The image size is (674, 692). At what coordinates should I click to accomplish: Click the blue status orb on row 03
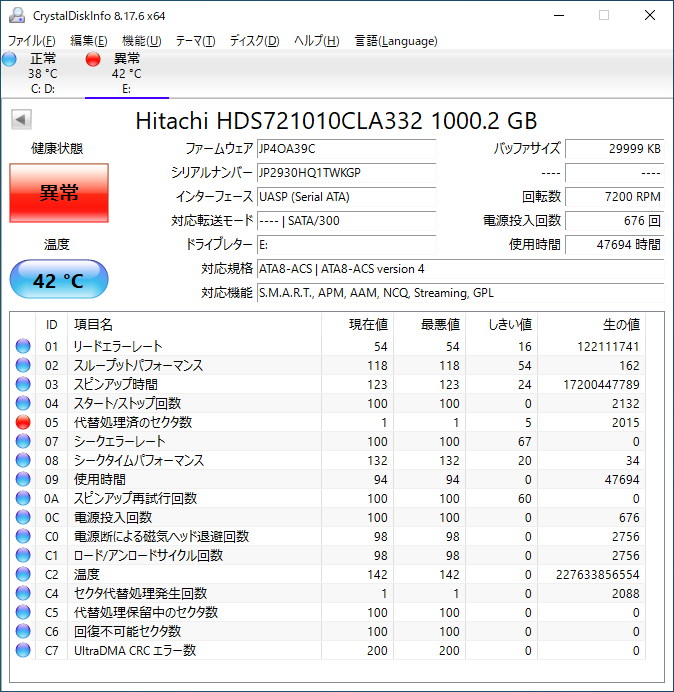23,384
